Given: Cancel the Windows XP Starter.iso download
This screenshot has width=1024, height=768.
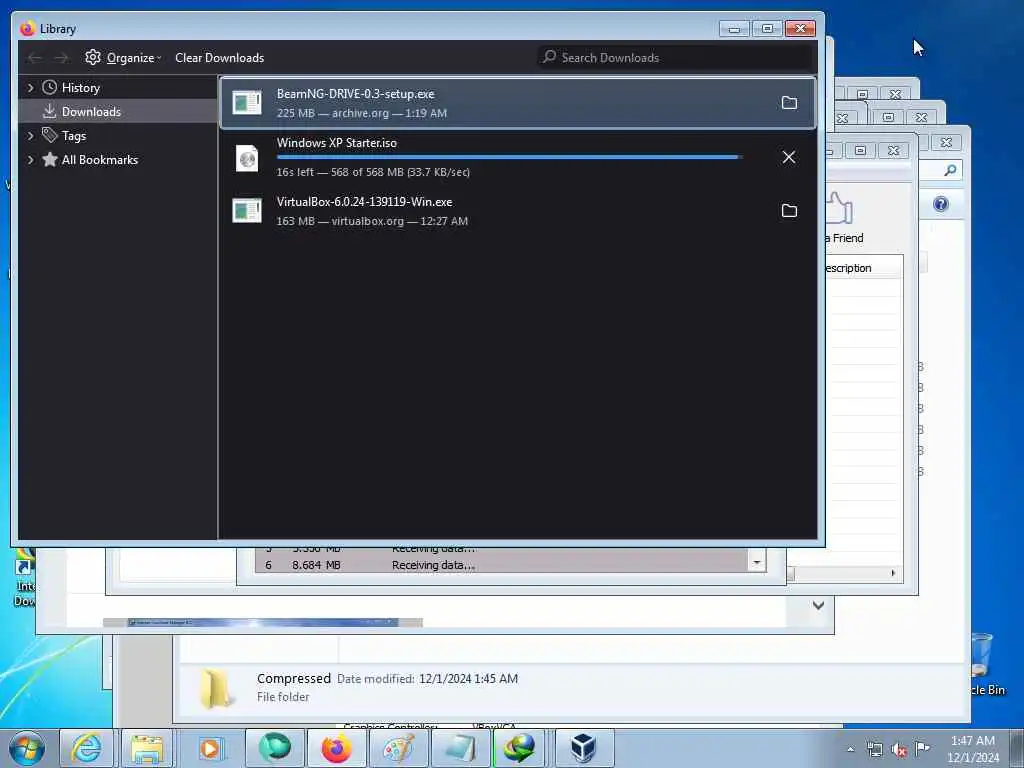Looking at the screenshot, I should pos(789,157).
